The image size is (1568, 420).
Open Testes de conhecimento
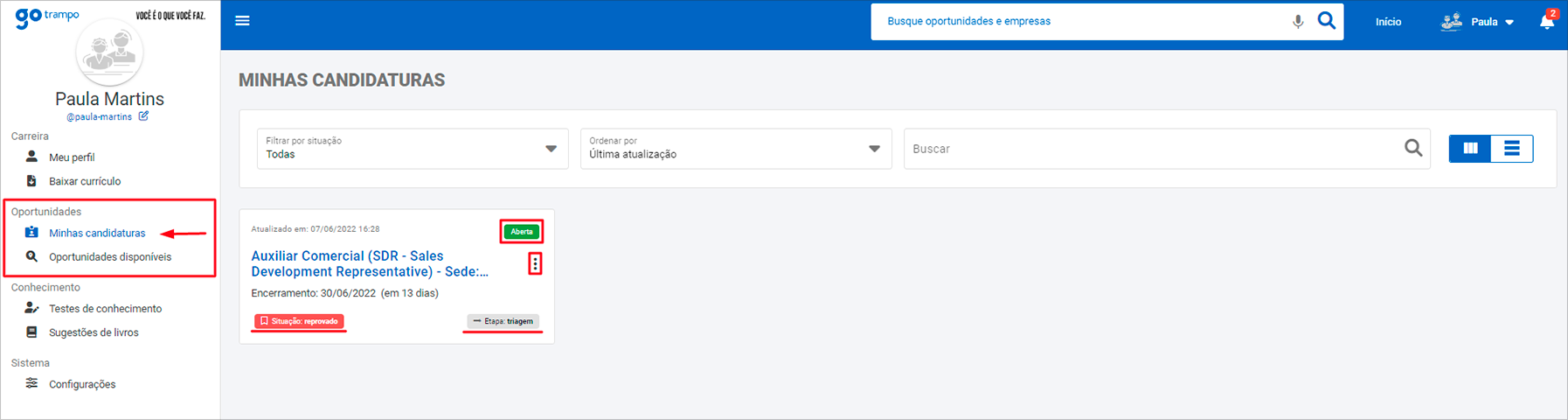(105, 309)
